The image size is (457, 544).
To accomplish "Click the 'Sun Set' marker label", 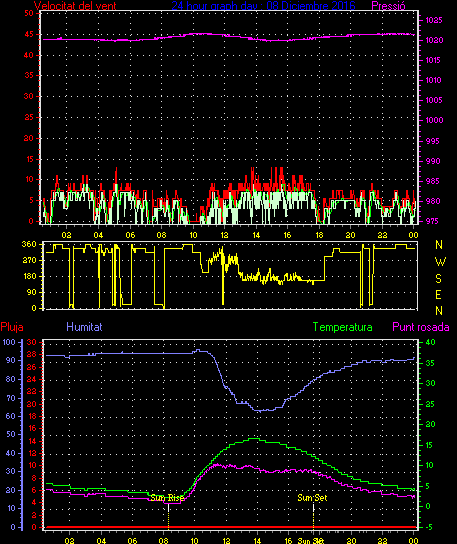I will pyautogui.click(x=312, y=498).
